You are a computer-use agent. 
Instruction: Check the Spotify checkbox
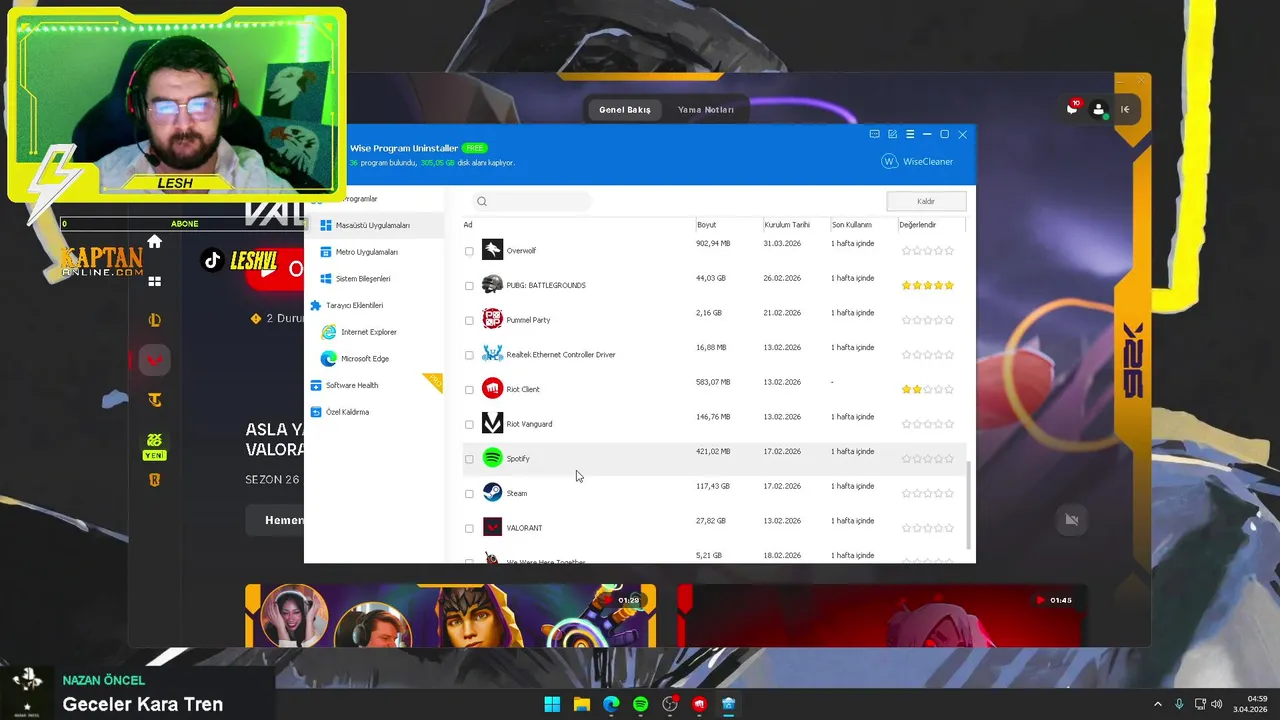tap(469, 459)
